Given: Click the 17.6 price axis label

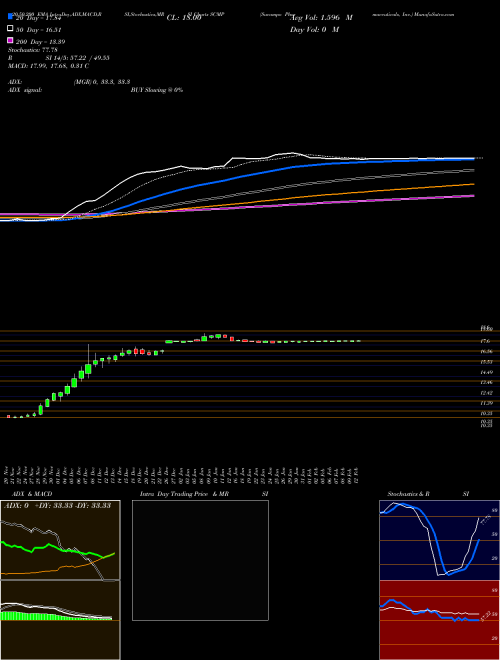Looking at the screenshot, I should click(485, 341).
